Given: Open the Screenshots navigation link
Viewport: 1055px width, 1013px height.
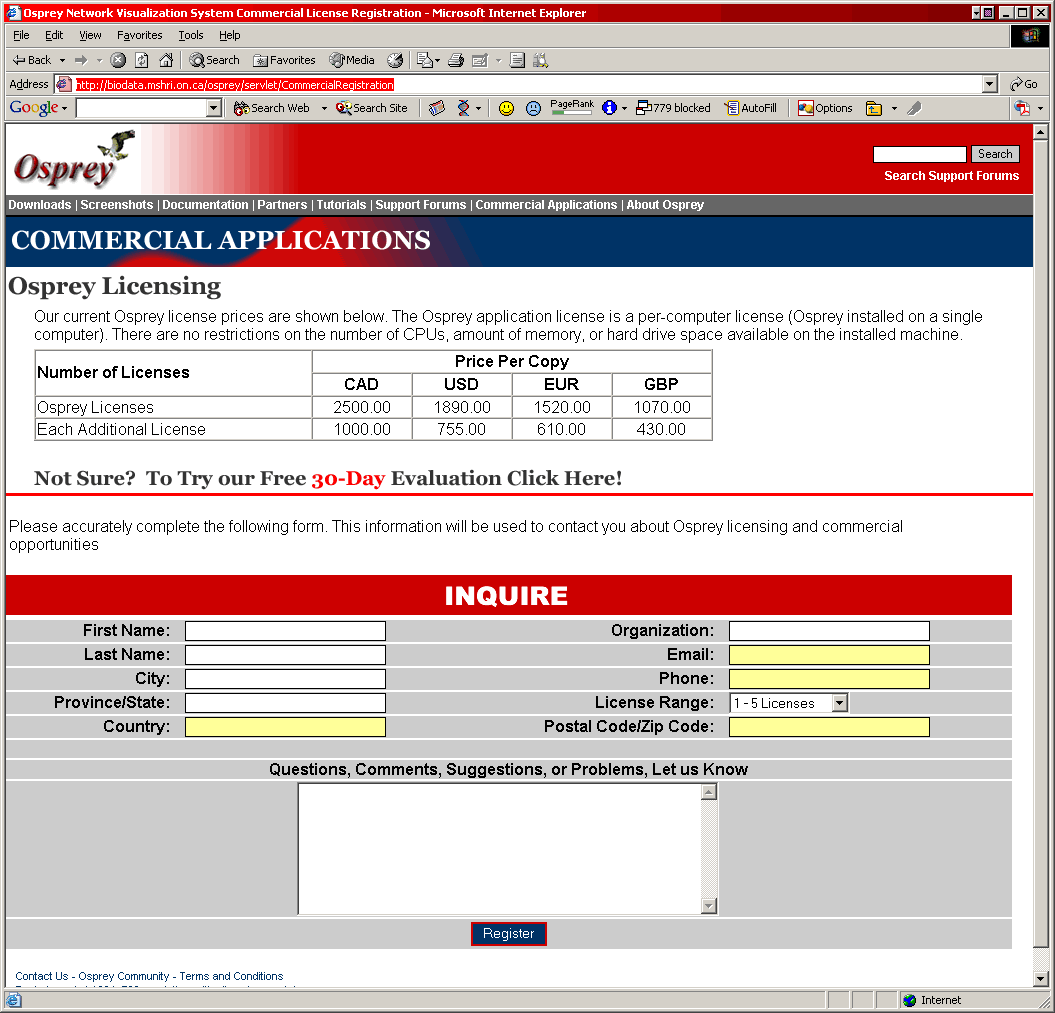Looking at the screenshot, I should click(x=117, y=205).
